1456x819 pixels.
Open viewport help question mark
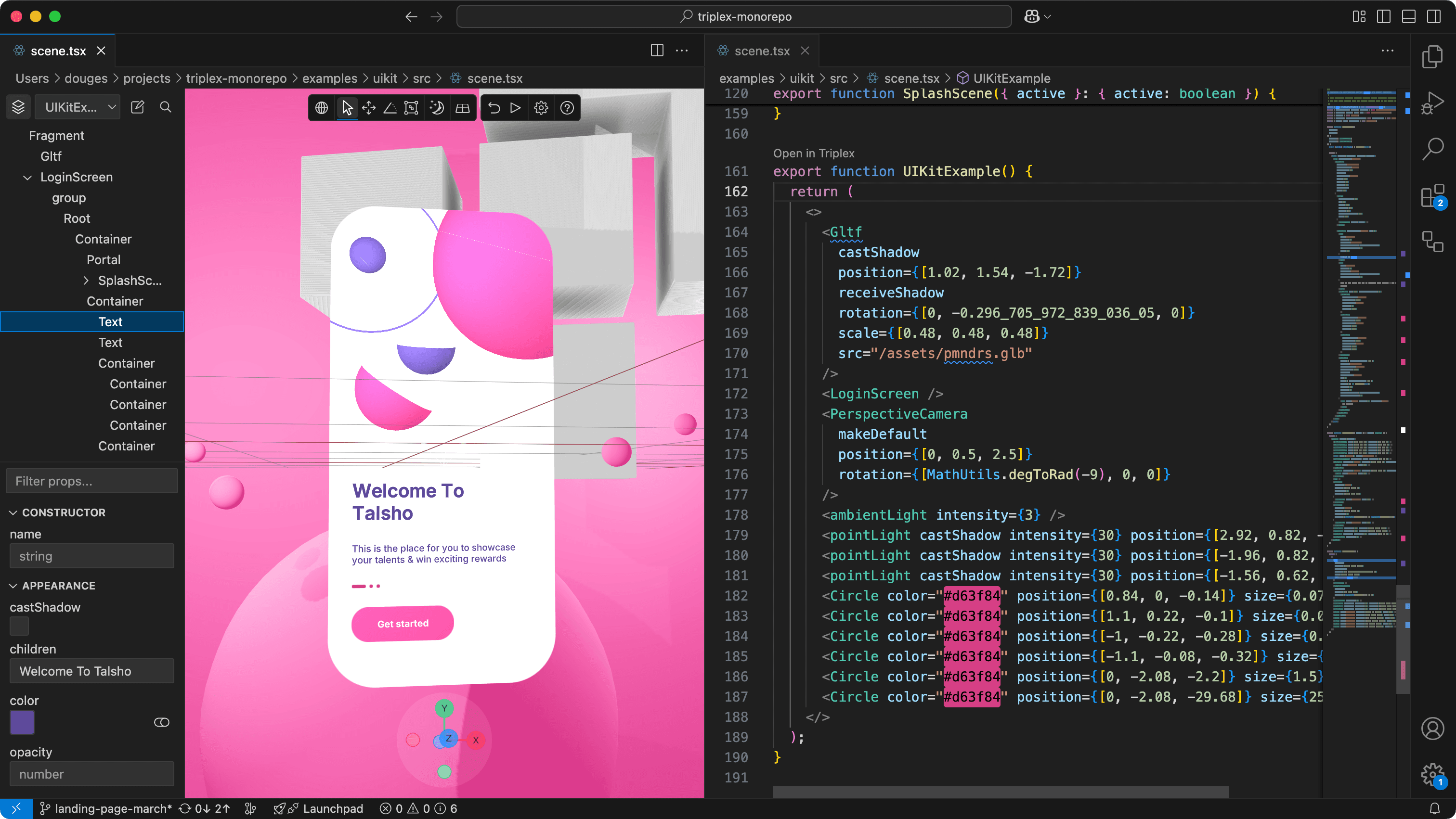[567, 108]
